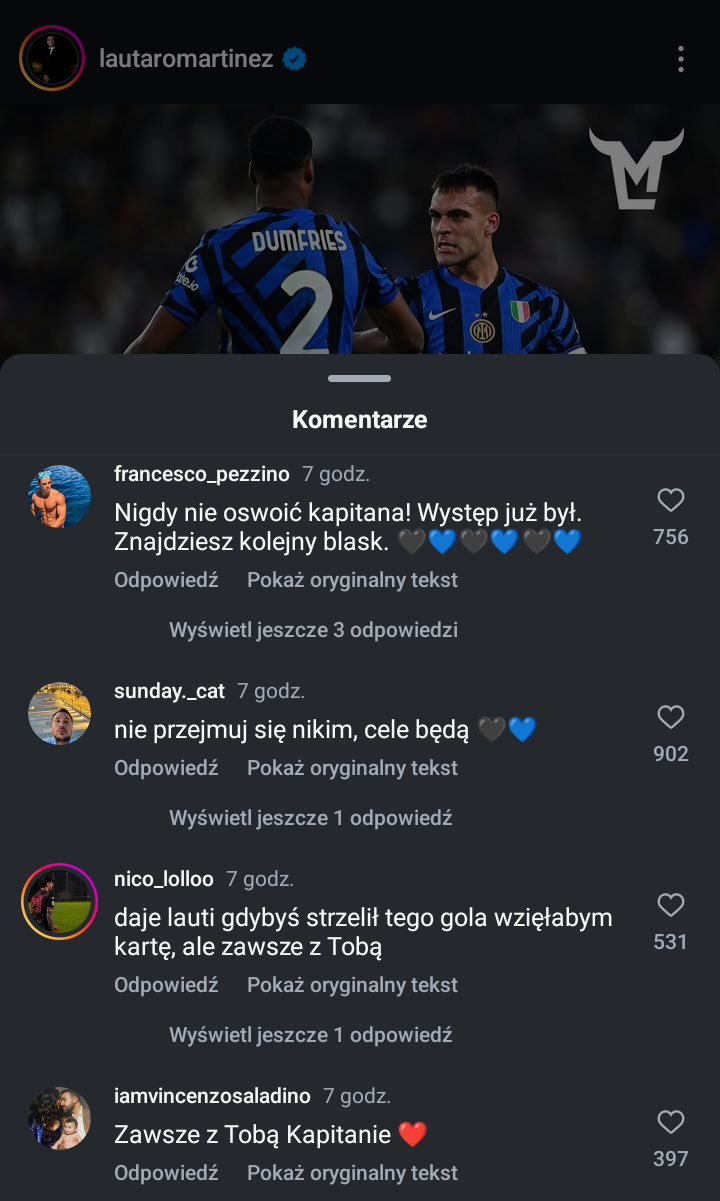Viewport: 720px width, 1201px height.
Task: Like nico_lolloo's comment with the heart
Action: click(x=670, y=905)
